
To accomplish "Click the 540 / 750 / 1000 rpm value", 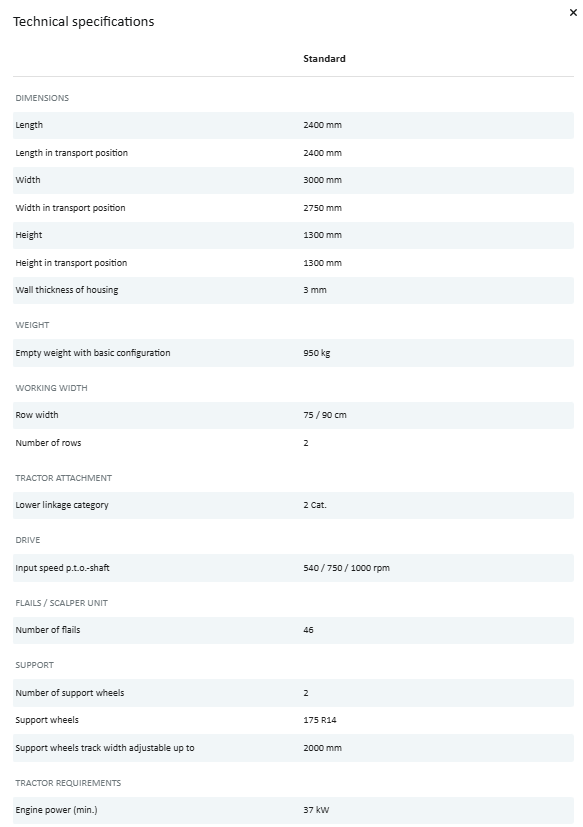I will (347, 568).
